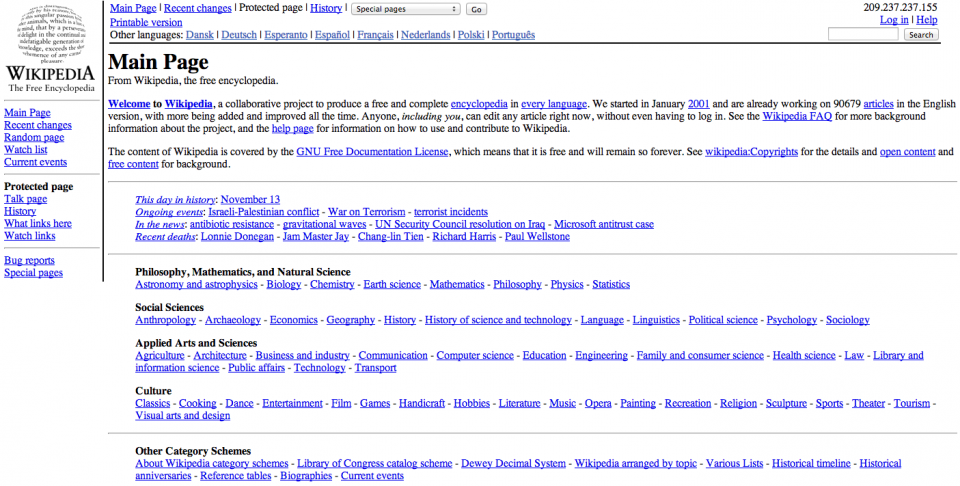Open Talk page in the sidebar

click(26, 199)
